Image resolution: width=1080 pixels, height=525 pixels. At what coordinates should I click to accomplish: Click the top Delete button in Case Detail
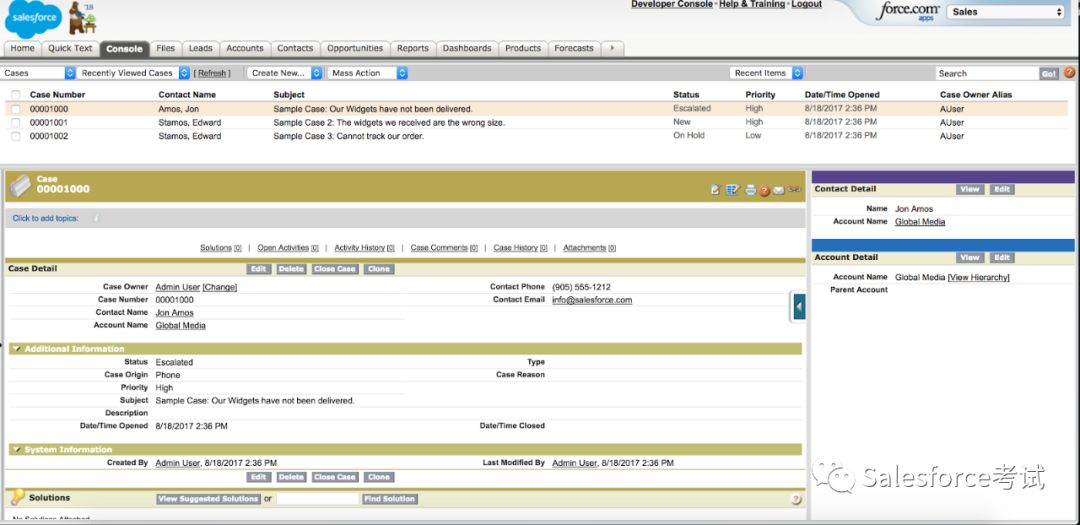pos(291,269)
